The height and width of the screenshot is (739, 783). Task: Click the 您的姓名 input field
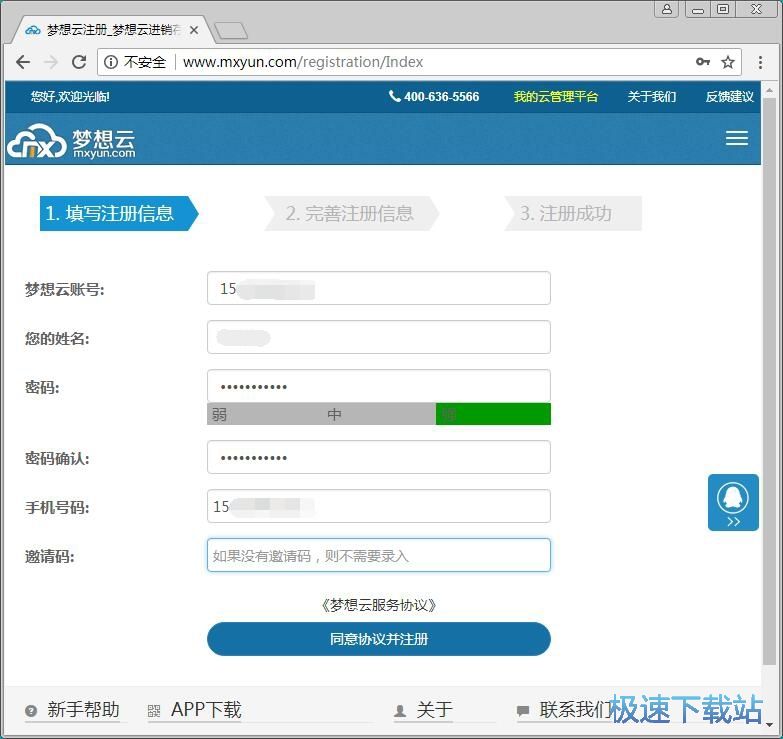pyautogui.click(x=379, y=337)
